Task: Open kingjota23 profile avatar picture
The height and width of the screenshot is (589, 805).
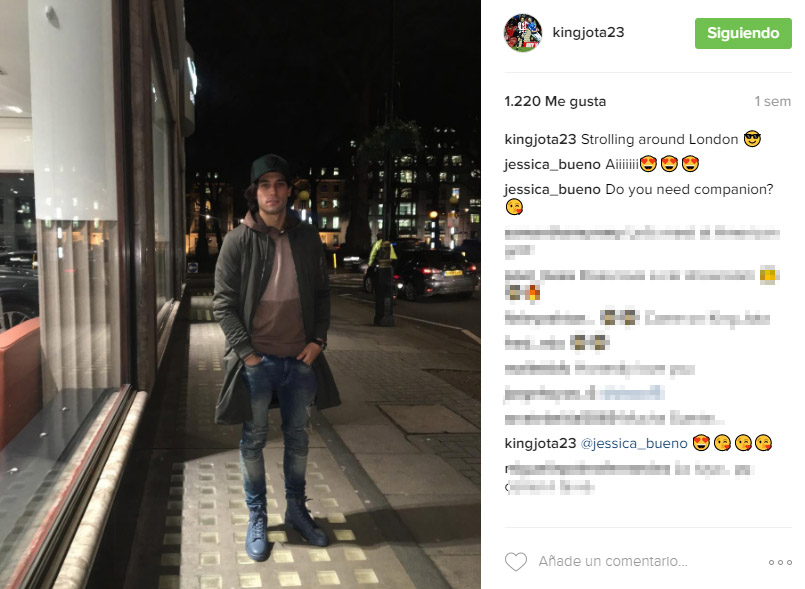Action: [x=523, y=33]
